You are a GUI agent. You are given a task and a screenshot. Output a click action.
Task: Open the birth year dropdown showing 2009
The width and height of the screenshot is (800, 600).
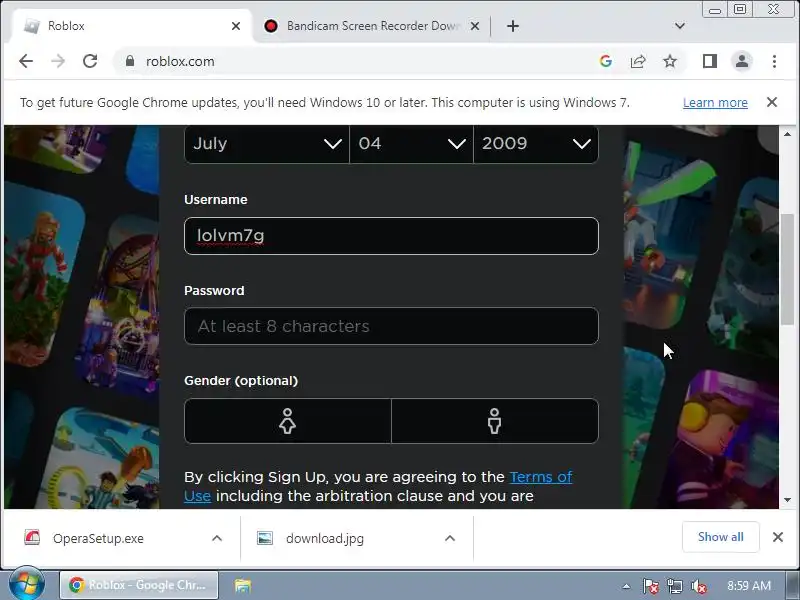(536, 144)
